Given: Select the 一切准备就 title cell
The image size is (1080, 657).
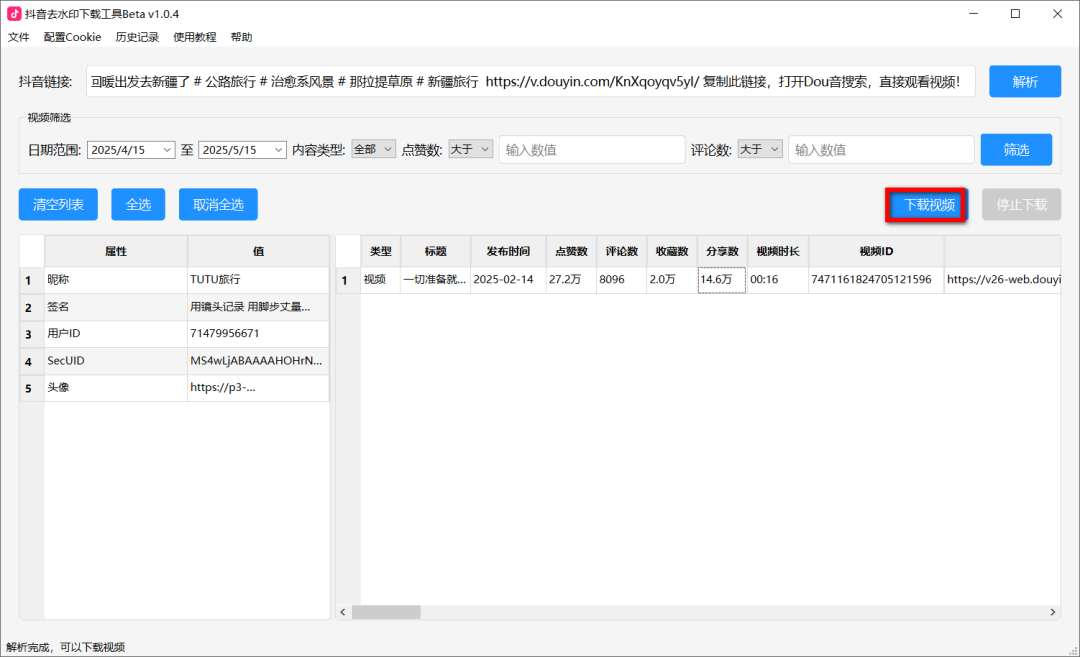Looking at the screenshot, I should 435,280.
